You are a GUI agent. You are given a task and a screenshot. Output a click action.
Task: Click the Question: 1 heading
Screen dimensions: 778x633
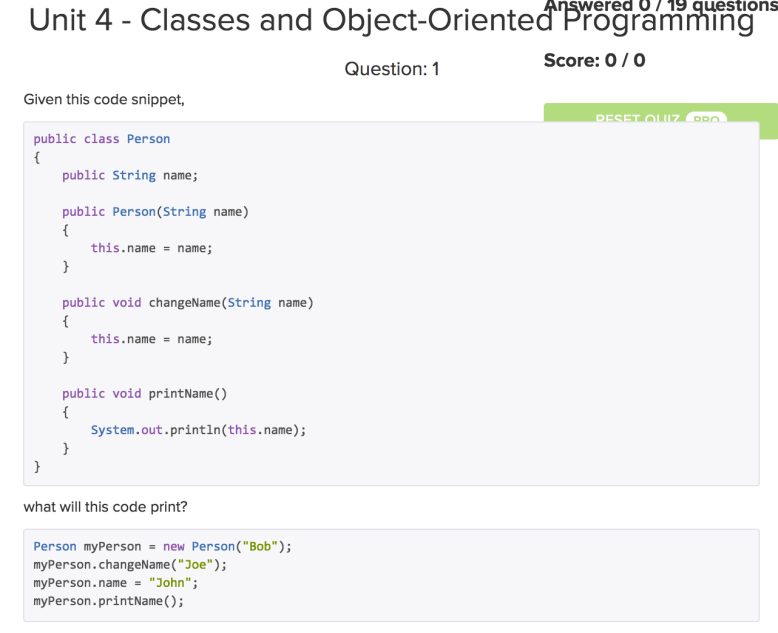point(391,69)
